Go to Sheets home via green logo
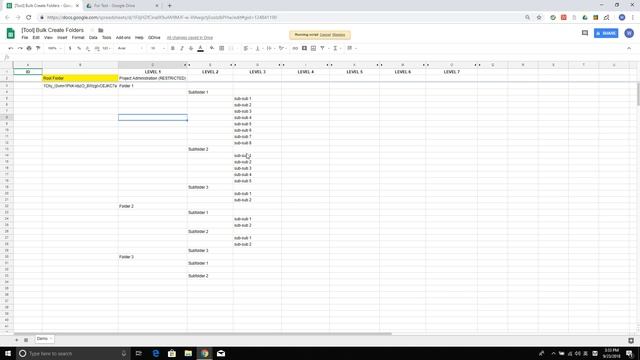This screenshot has width=640, height=360. (11, 33)
